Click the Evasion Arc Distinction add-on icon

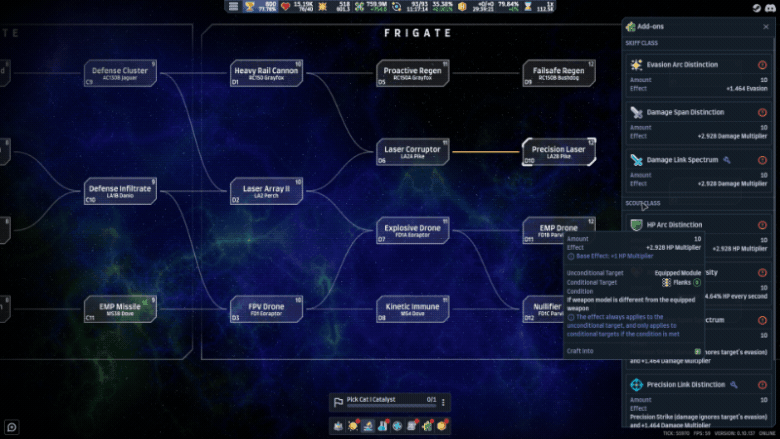[x=637, y=65]
